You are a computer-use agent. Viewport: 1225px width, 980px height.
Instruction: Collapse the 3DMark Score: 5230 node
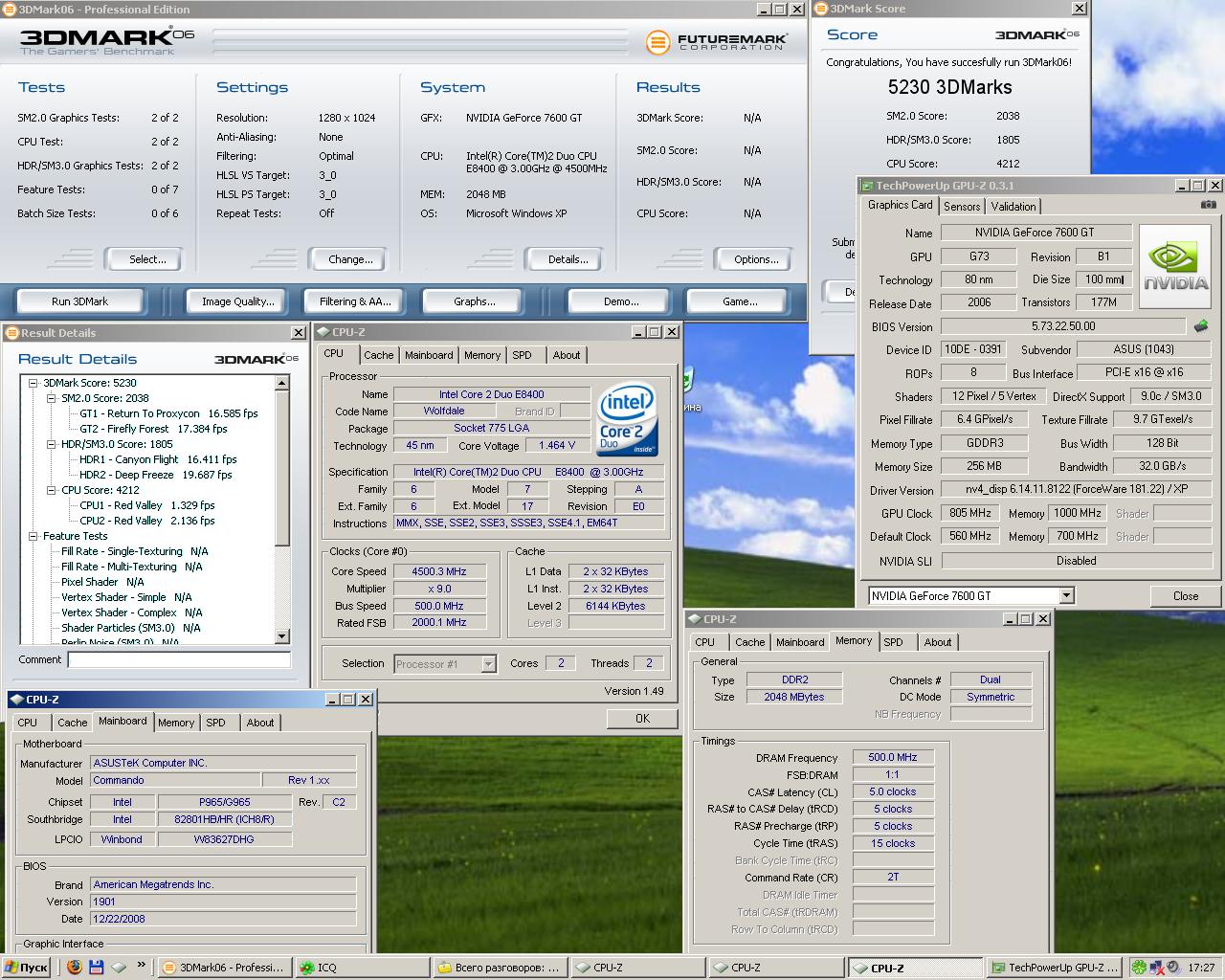click(x=33, y=383)
